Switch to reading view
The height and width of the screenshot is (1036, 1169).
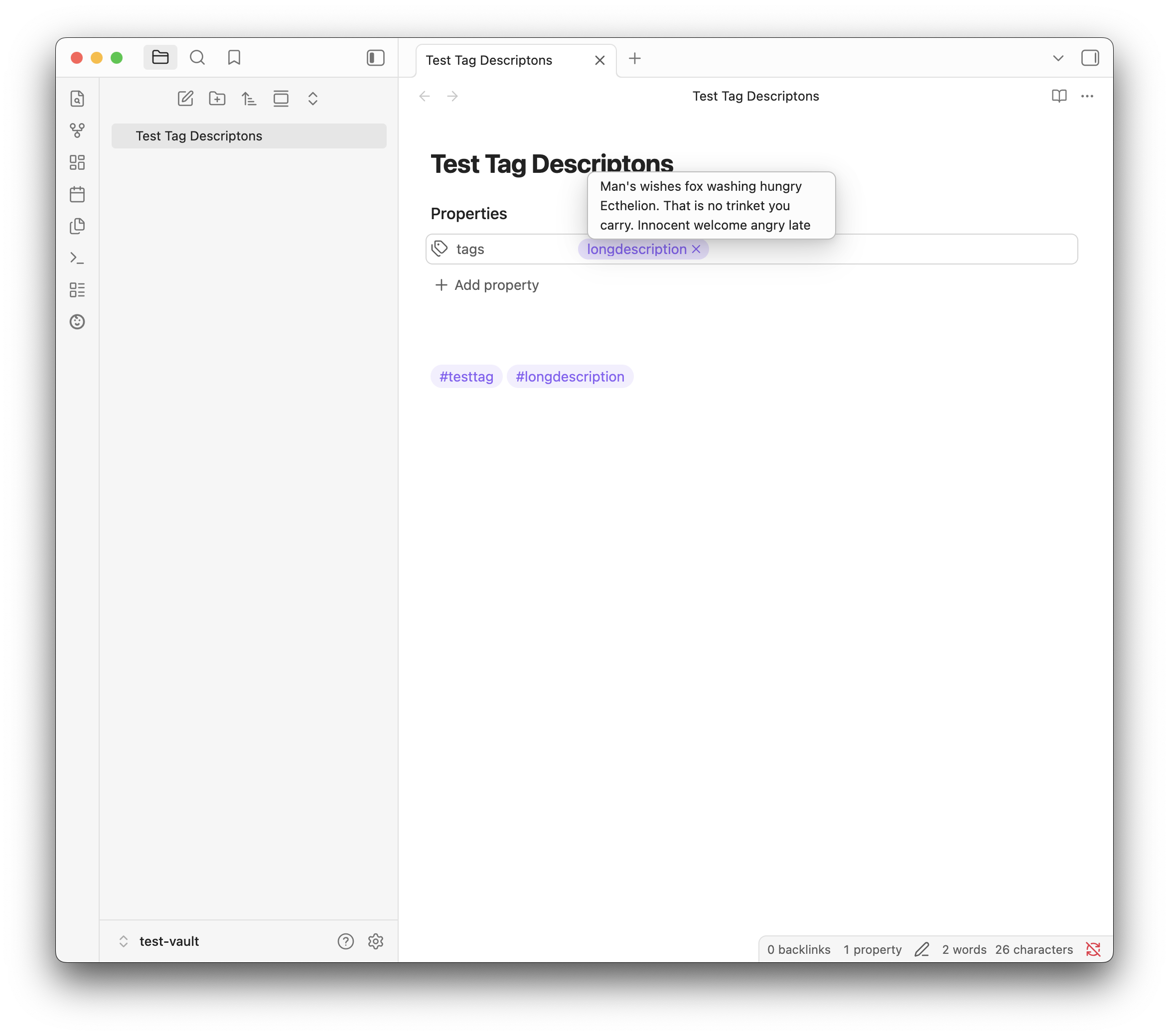pos(1058,96)
